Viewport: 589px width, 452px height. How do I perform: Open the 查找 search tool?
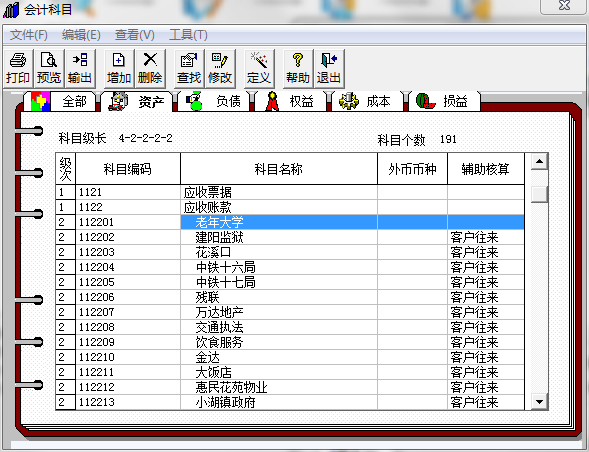pos(189,68)
